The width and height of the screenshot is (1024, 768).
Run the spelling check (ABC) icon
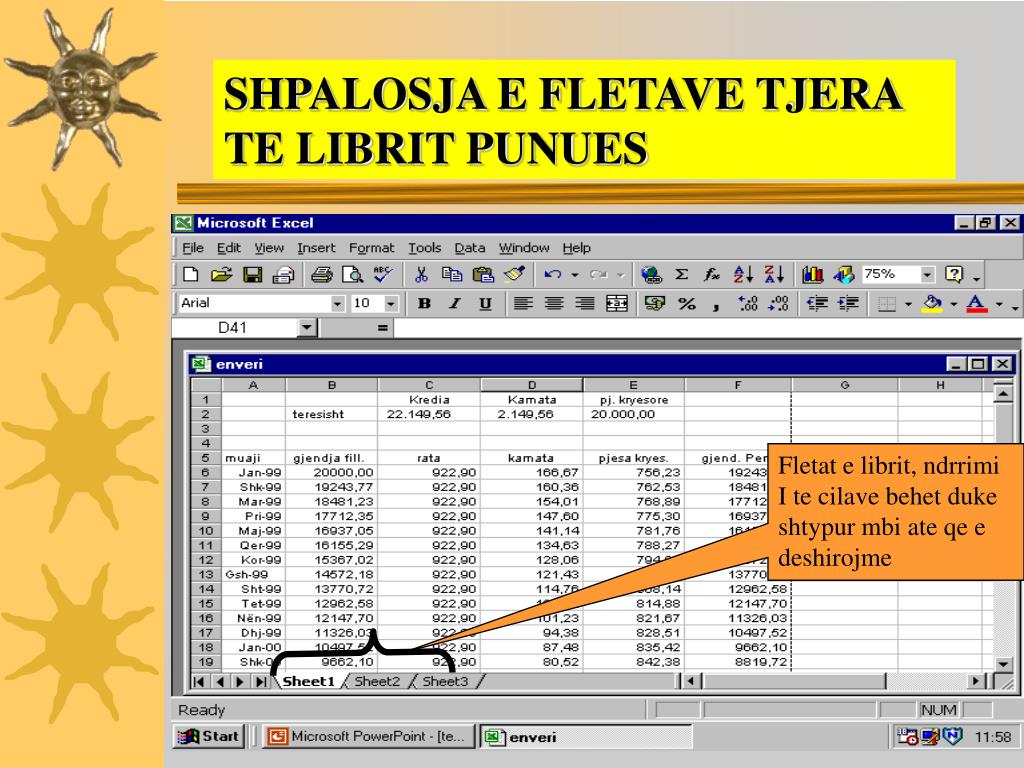point(383,274)
